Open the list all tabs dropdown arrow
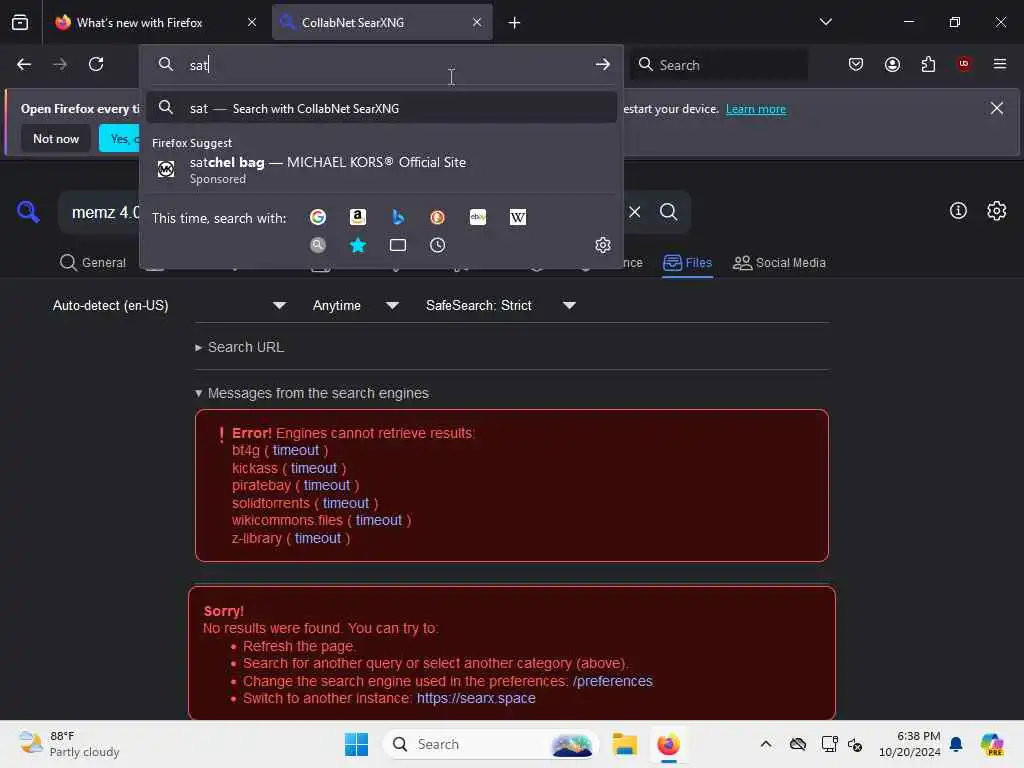This screenshot has height=768, width=1024. coord(825,22)
